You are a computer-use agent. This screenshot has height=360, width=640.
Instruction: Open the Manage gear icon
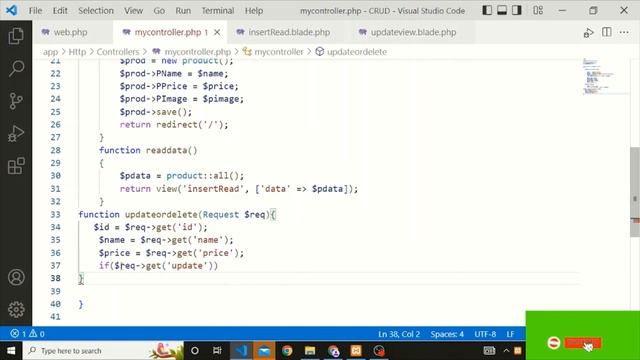pos(16,309)
